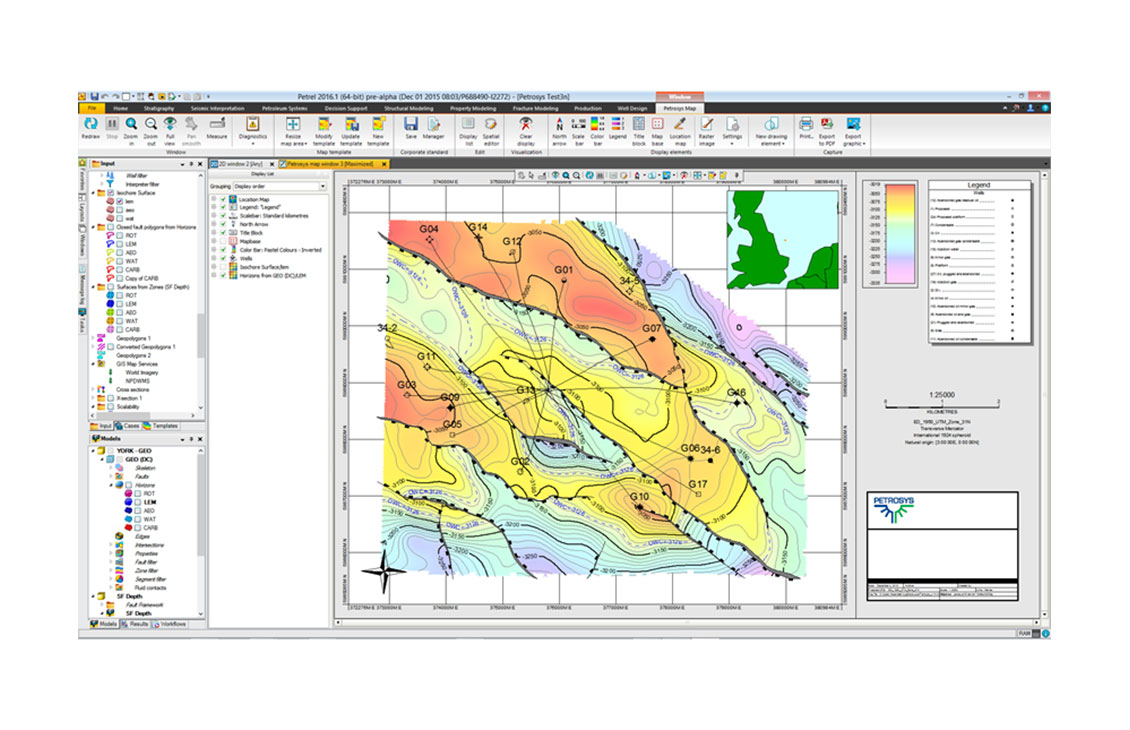Toggle Wells checkbox in display list
The width and height of the screenshot is (1130, 730).
[223, 258]
